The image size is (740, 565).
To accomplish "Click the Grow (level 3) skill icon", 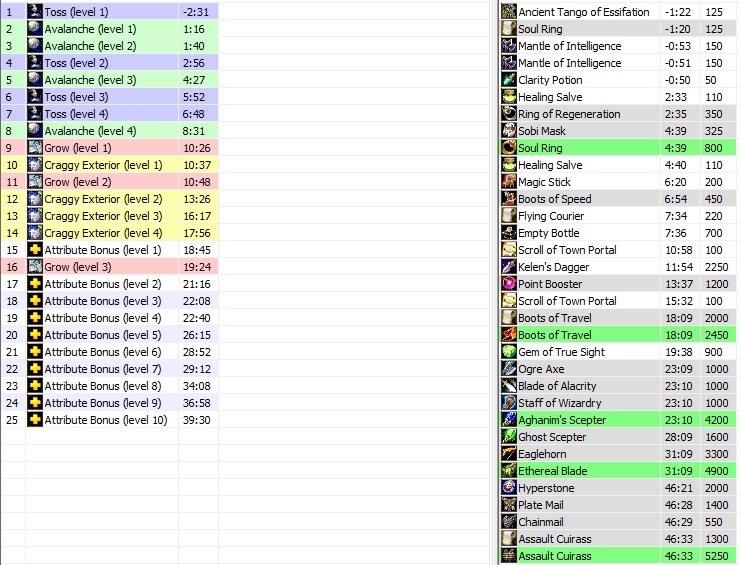I will tap(35, 266).
